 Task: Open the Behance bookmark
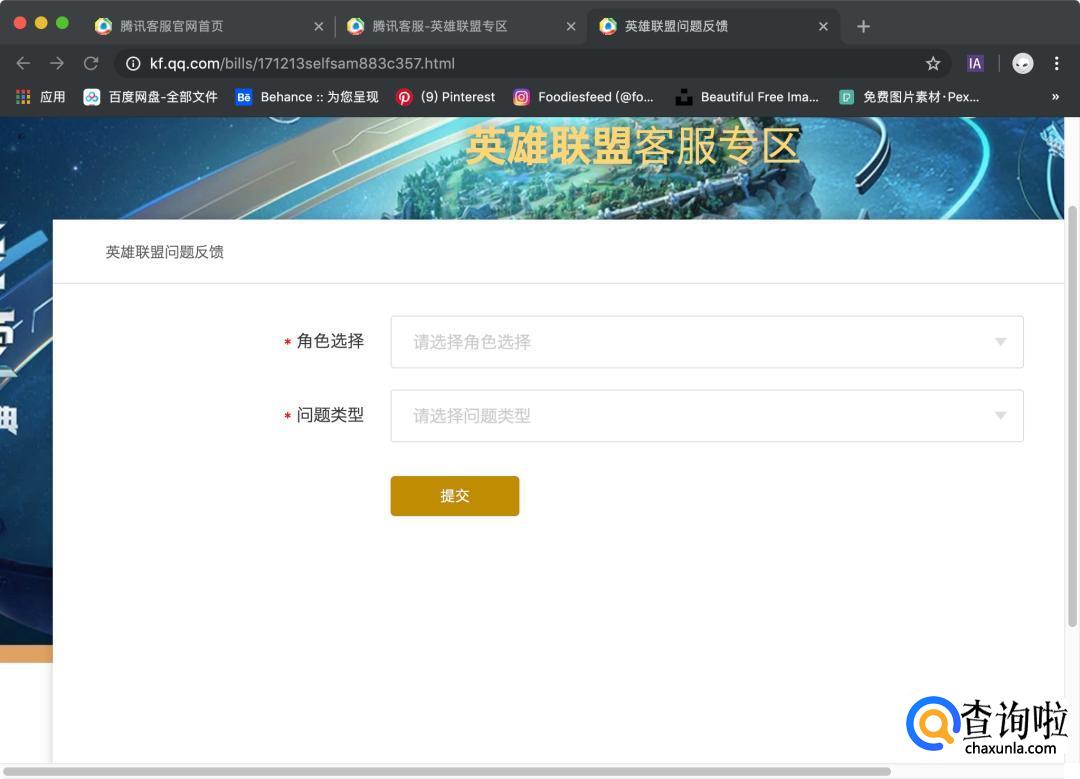tap(307, 97)
